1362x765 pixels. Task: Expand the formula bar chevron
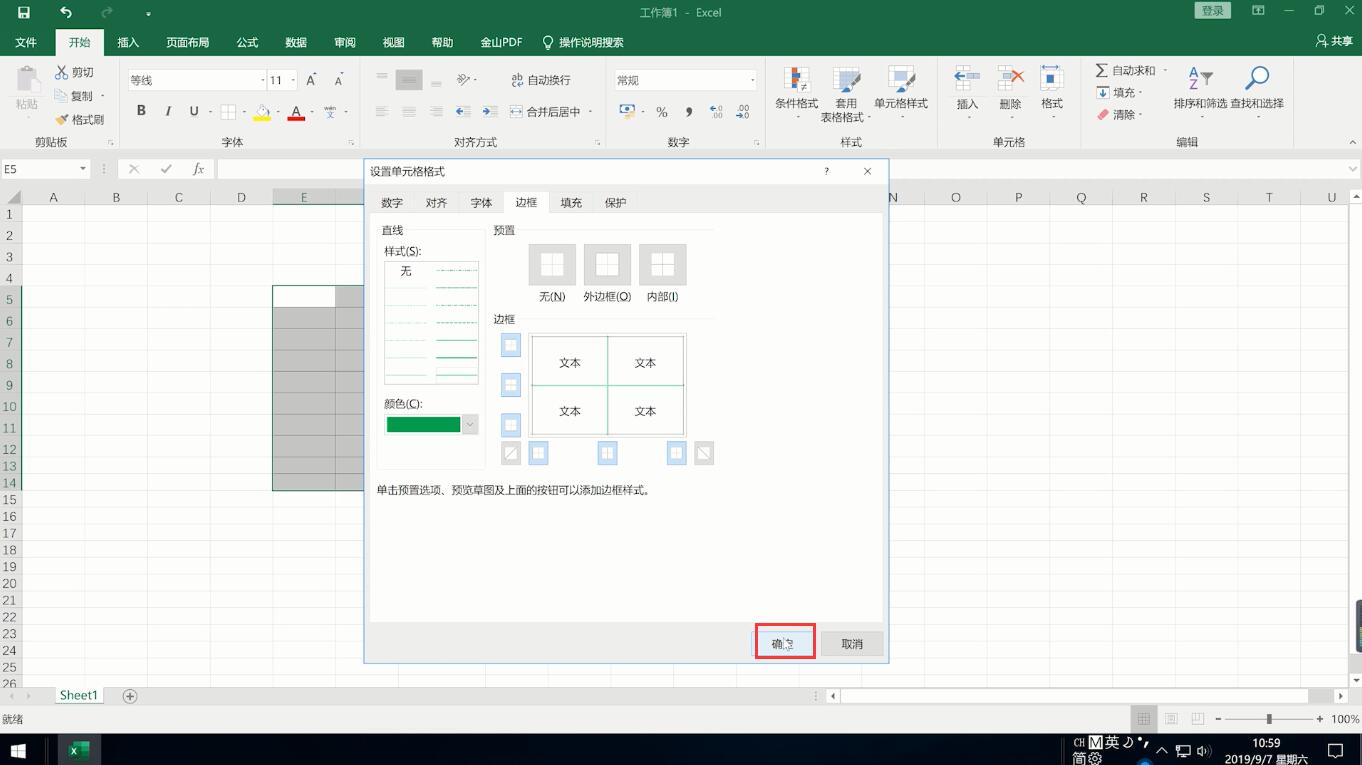[1353, 169]
